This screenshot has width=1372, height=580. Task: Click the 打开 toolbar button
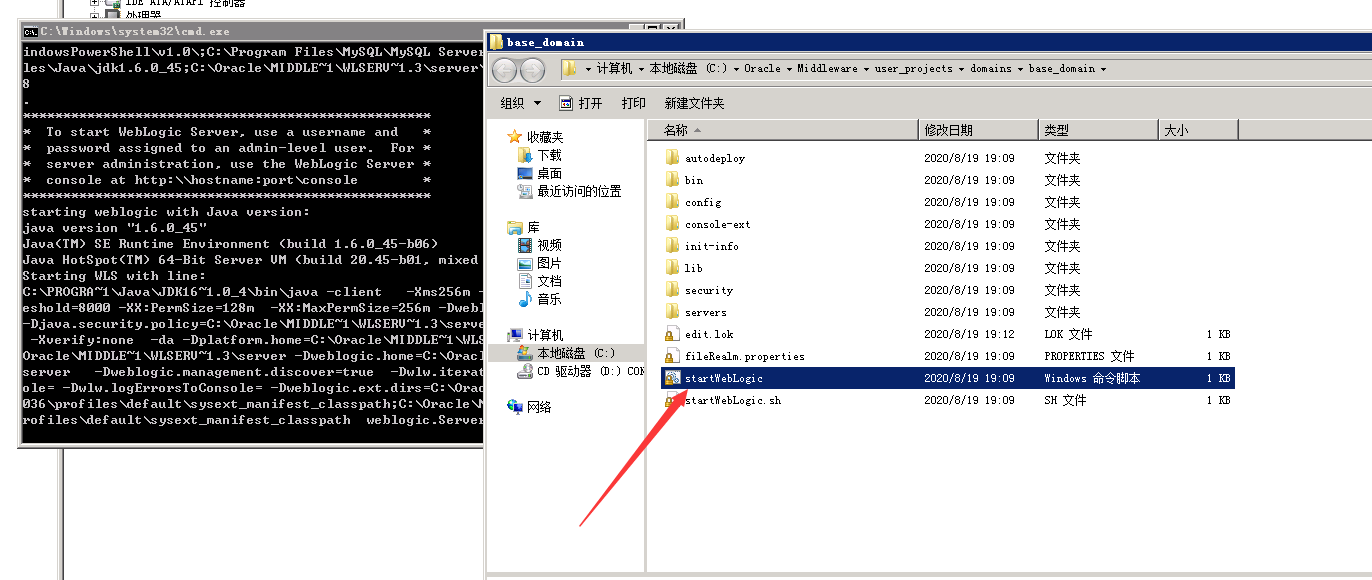tap(581, 103)
